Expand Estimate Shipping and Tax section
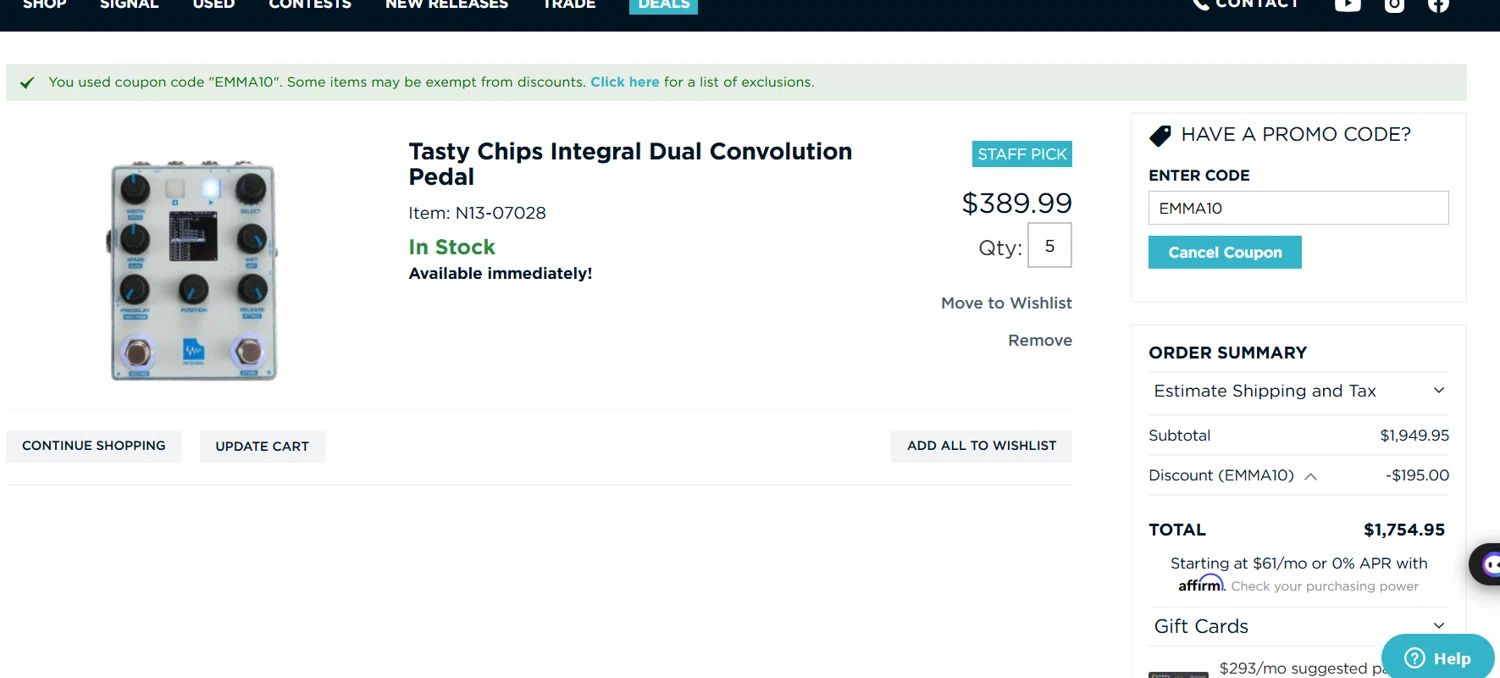 coord(1439,391)
